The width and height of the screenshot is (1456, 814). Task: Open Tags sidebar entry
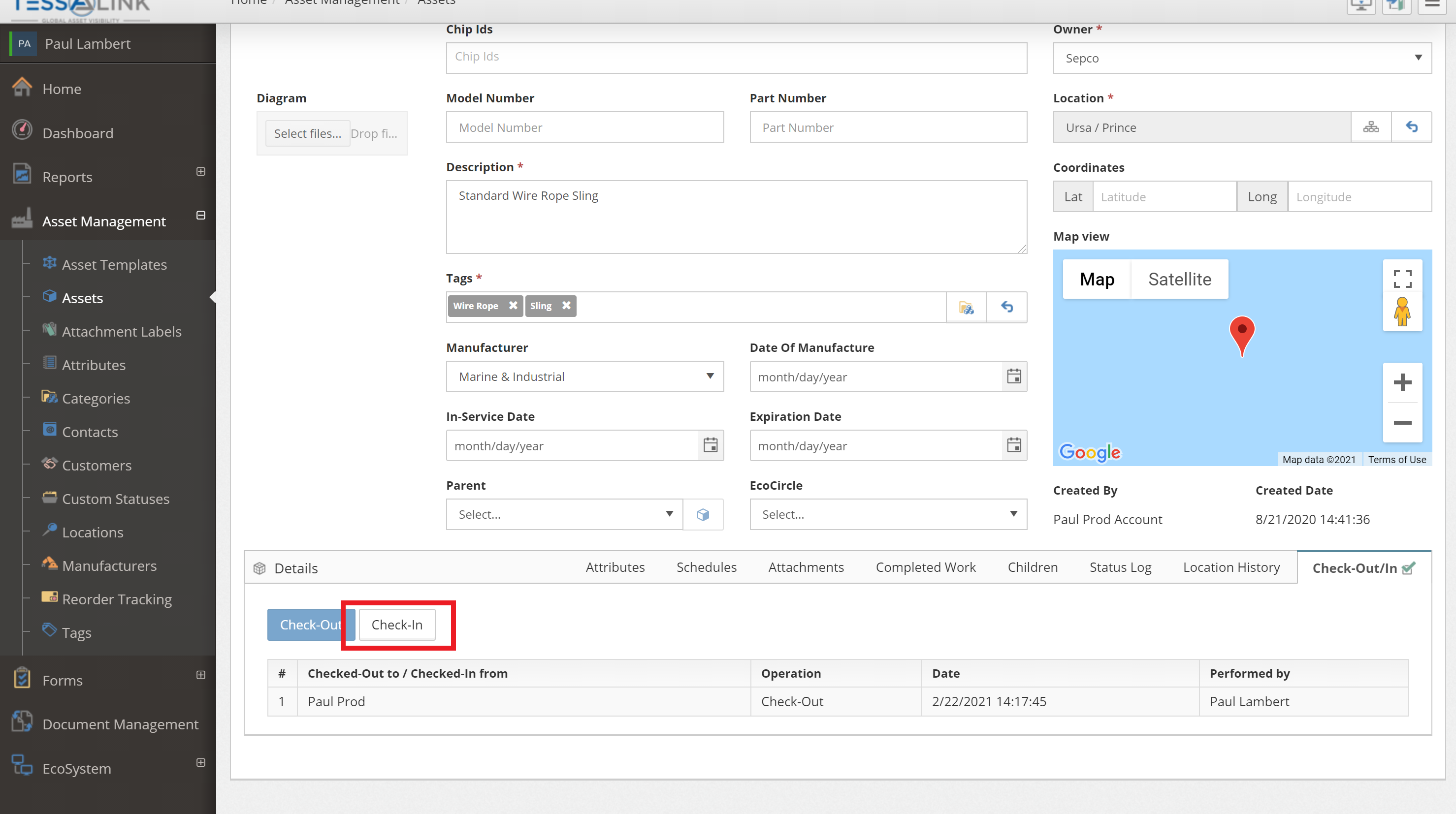pyautogui.click(x=77, y=633)
